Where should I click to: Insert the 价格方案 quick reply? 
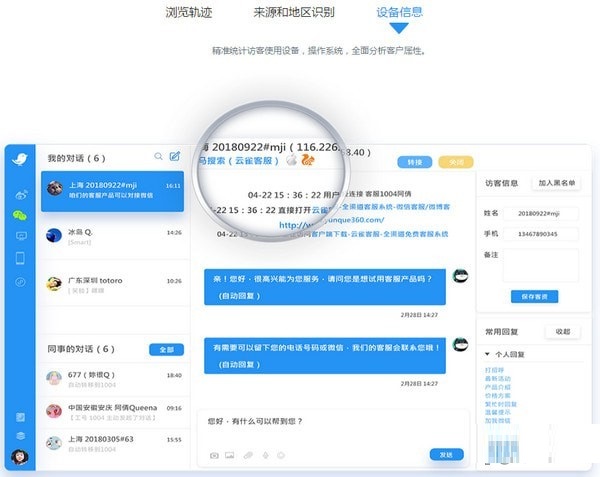tap(498, 396)
